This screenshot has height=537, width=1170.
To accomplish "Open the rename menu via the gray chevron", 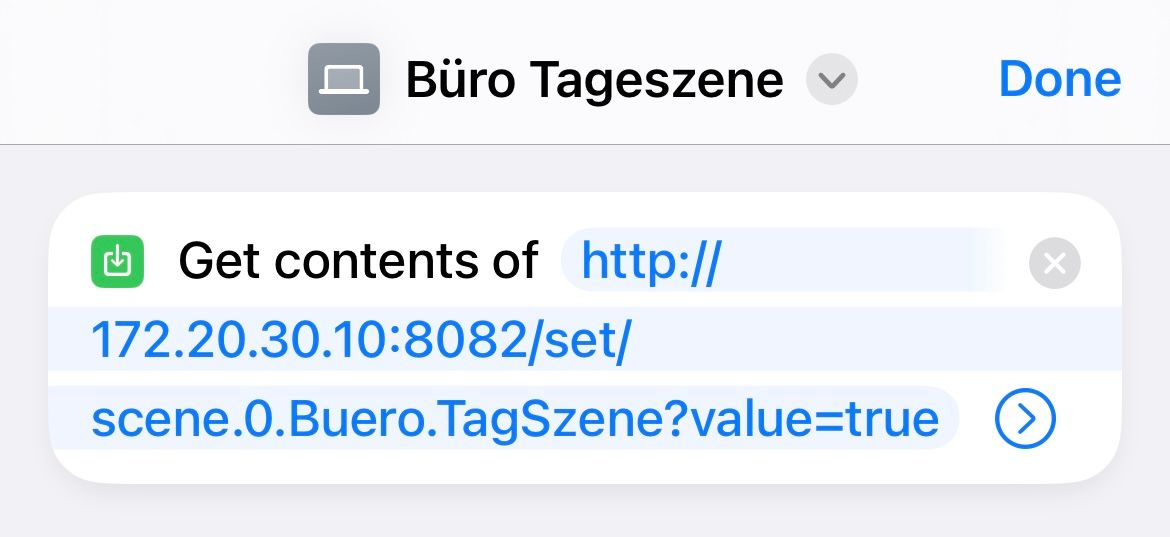I will (x=832, y=79).
